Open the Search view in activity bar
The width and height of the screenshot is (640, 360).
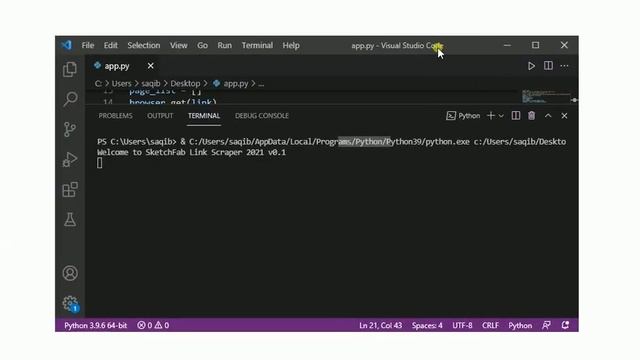(x=70, y=99)
